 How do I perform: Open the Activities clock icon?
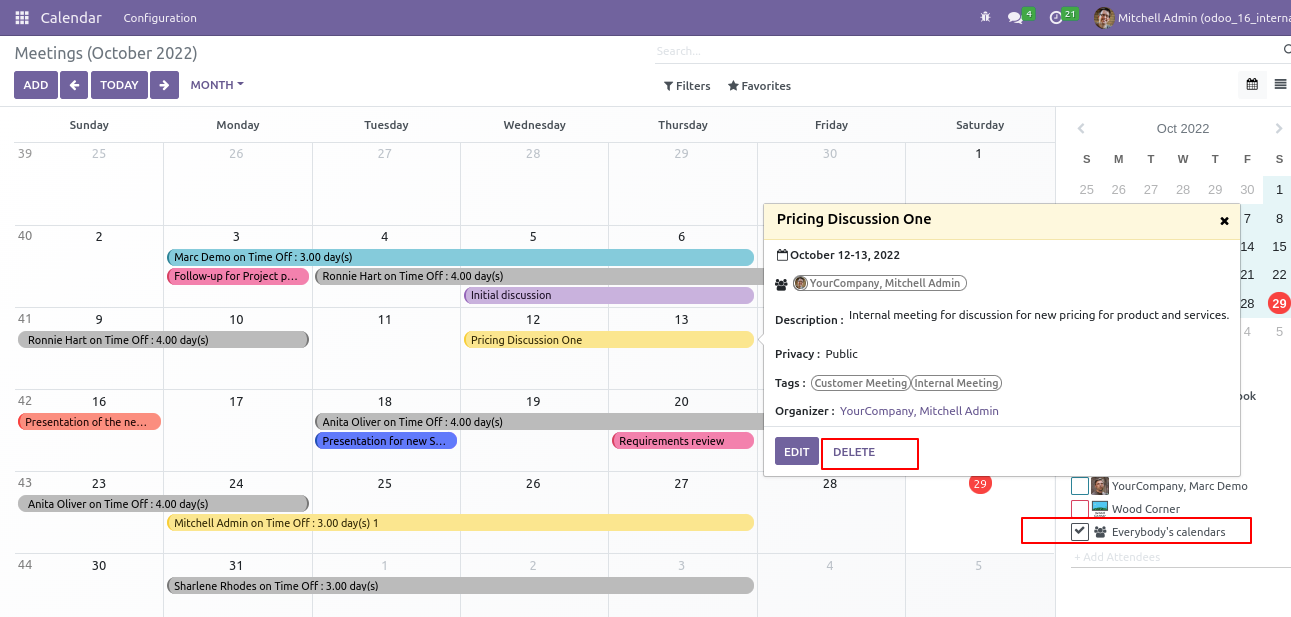click(1058, 17)
